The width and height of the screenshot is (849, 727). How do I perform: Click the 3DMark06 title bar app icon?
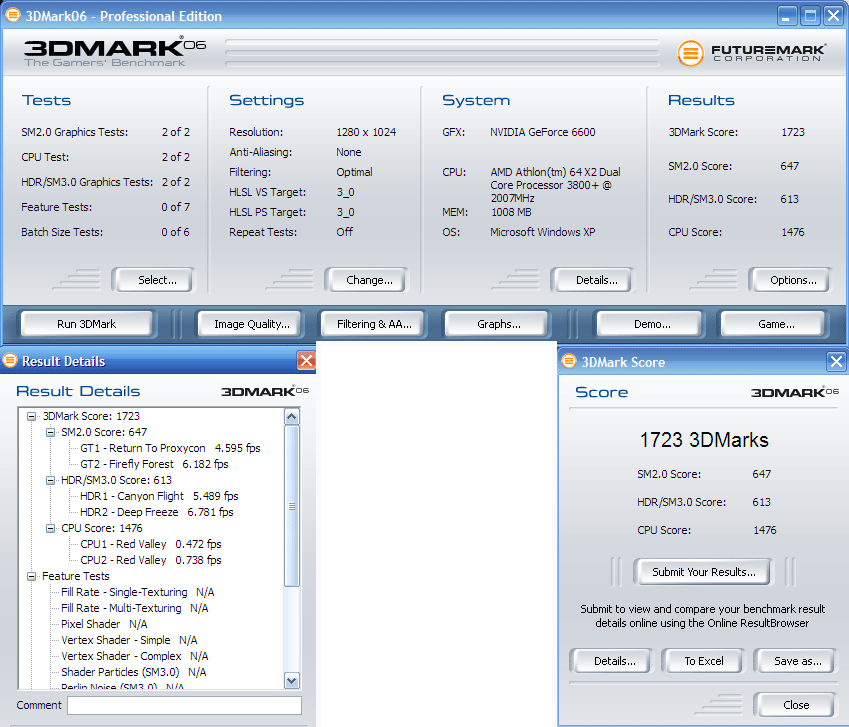point(12,15)
